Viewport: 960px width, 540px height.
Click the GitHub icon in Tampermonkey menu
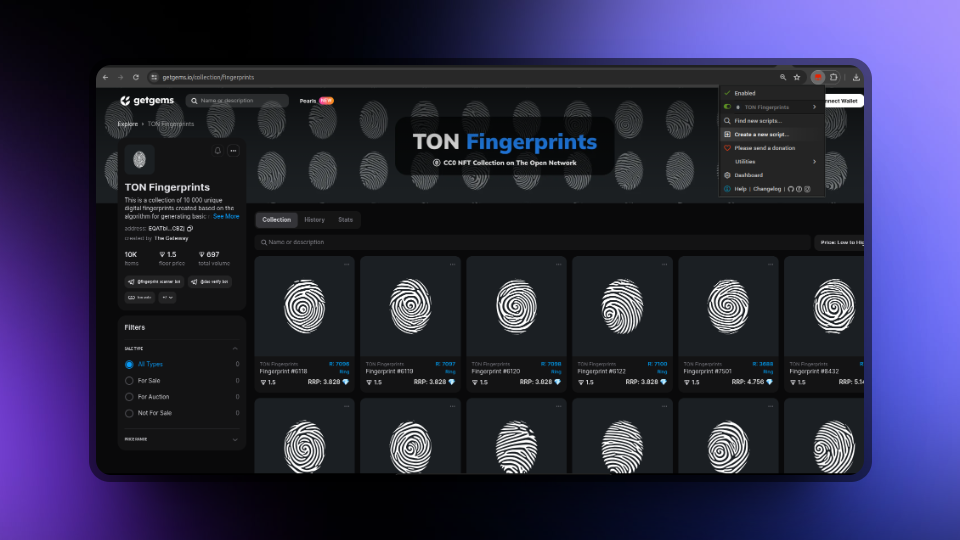(790, 189)
